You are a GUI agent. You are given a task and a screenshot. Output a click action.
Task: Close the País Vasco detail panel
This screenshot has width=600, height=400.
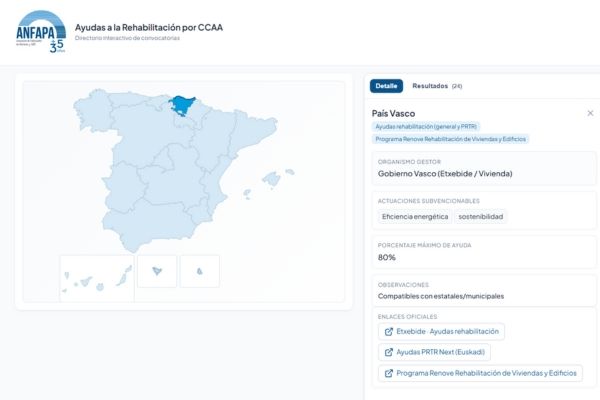(590, 113)
